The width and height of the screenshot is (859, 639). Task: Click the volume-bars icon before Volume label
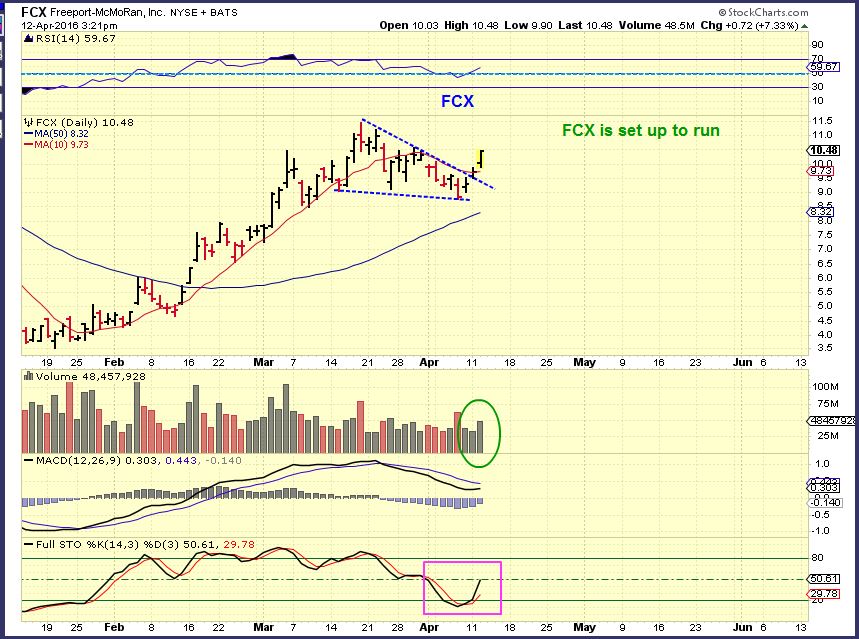point(29,376)
